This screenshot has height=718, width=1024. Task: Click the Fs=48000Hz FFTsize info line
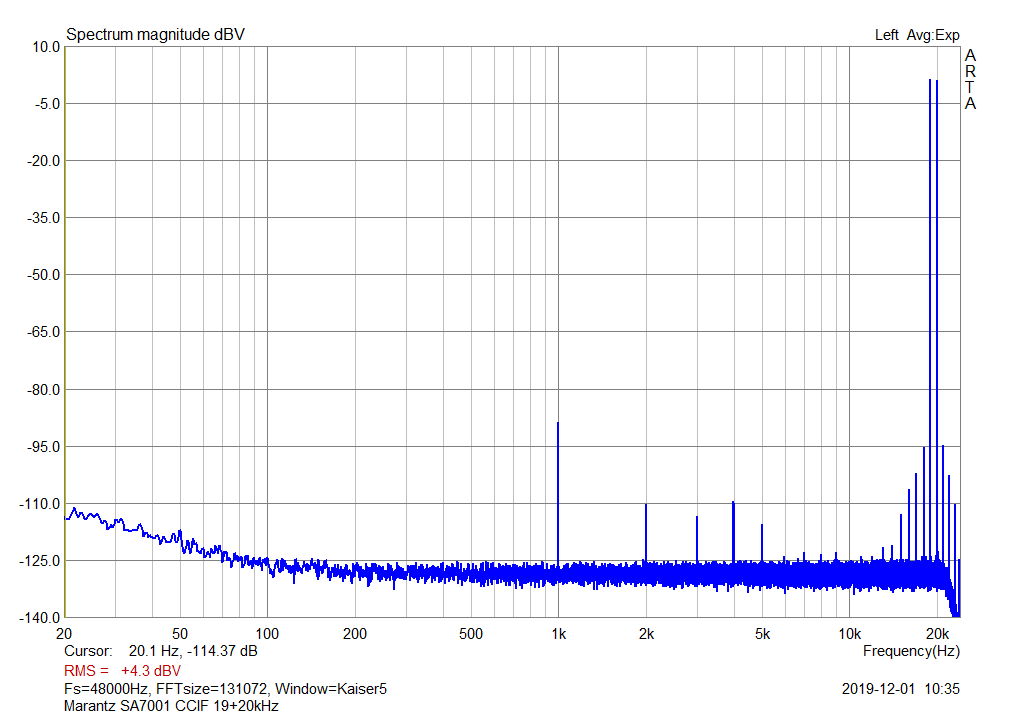[225, 689]
